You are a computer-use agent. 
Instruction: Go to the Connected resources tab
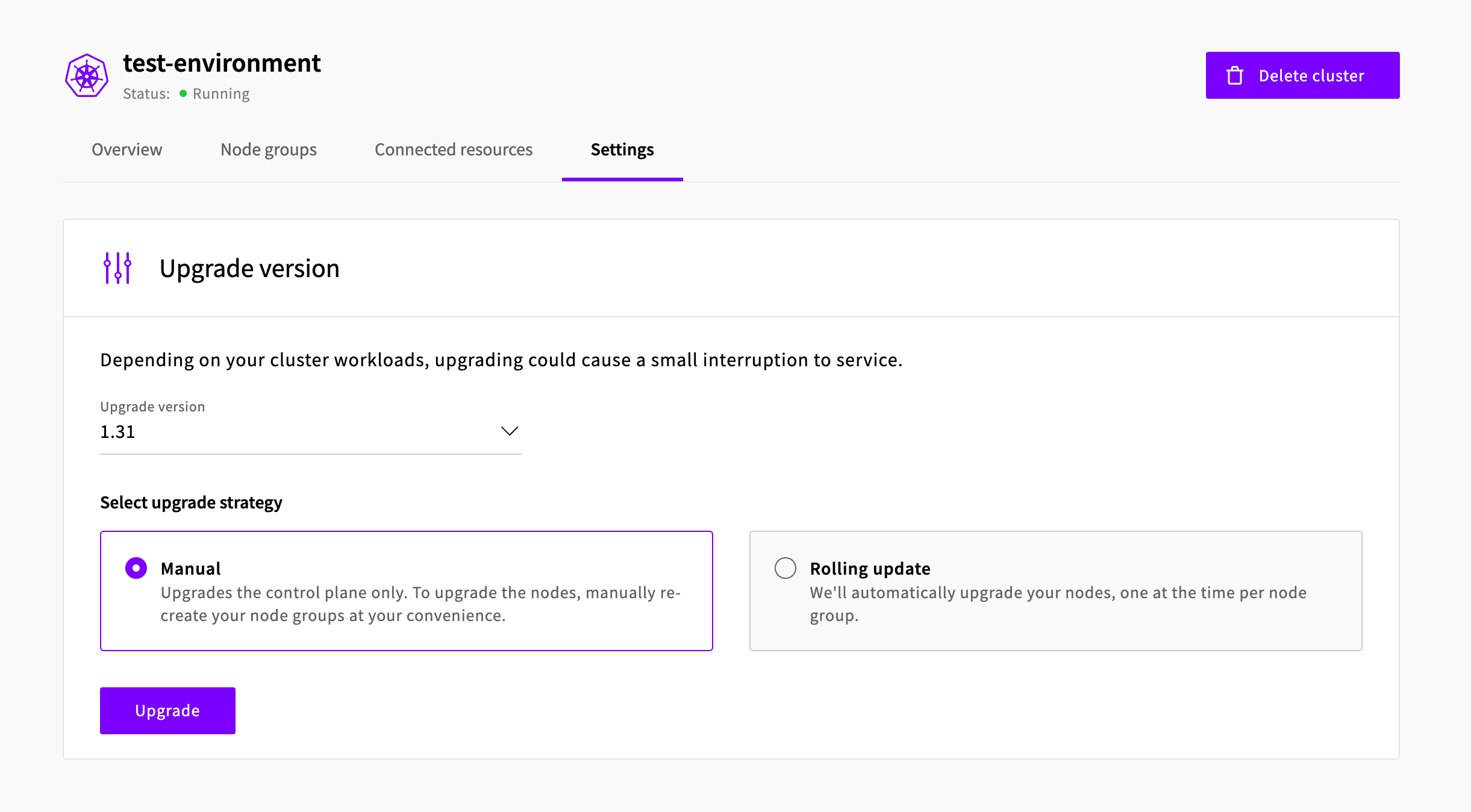[454, 149]
